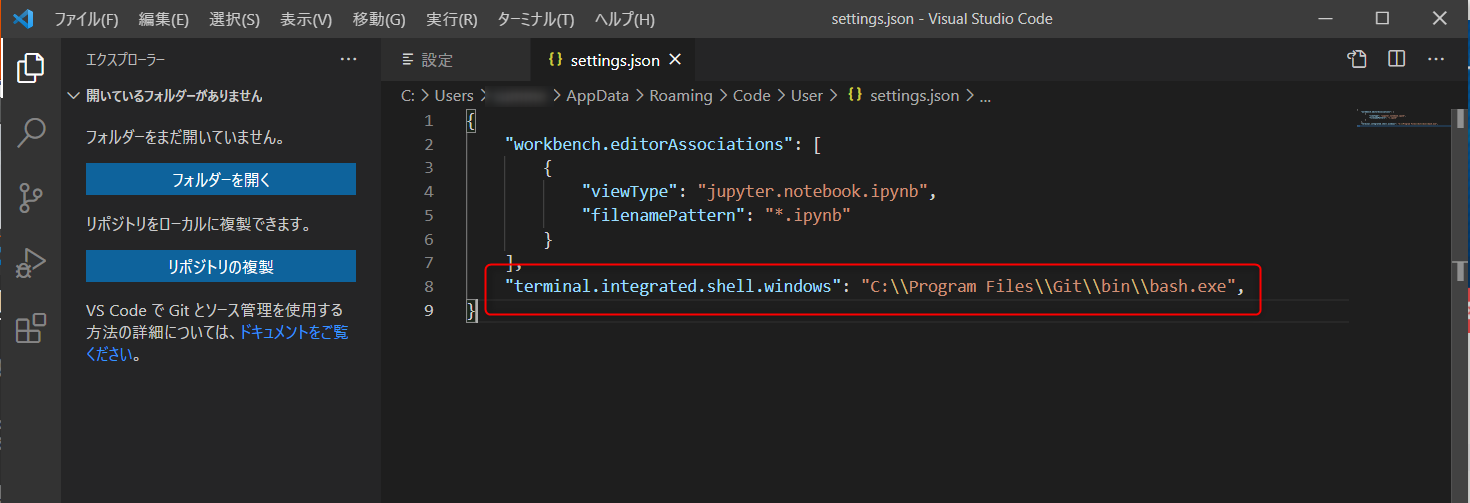Viewport: 1470px width, 503px height.
Task: Open editor more actions ellipsis
Action: coord(1436,60)
